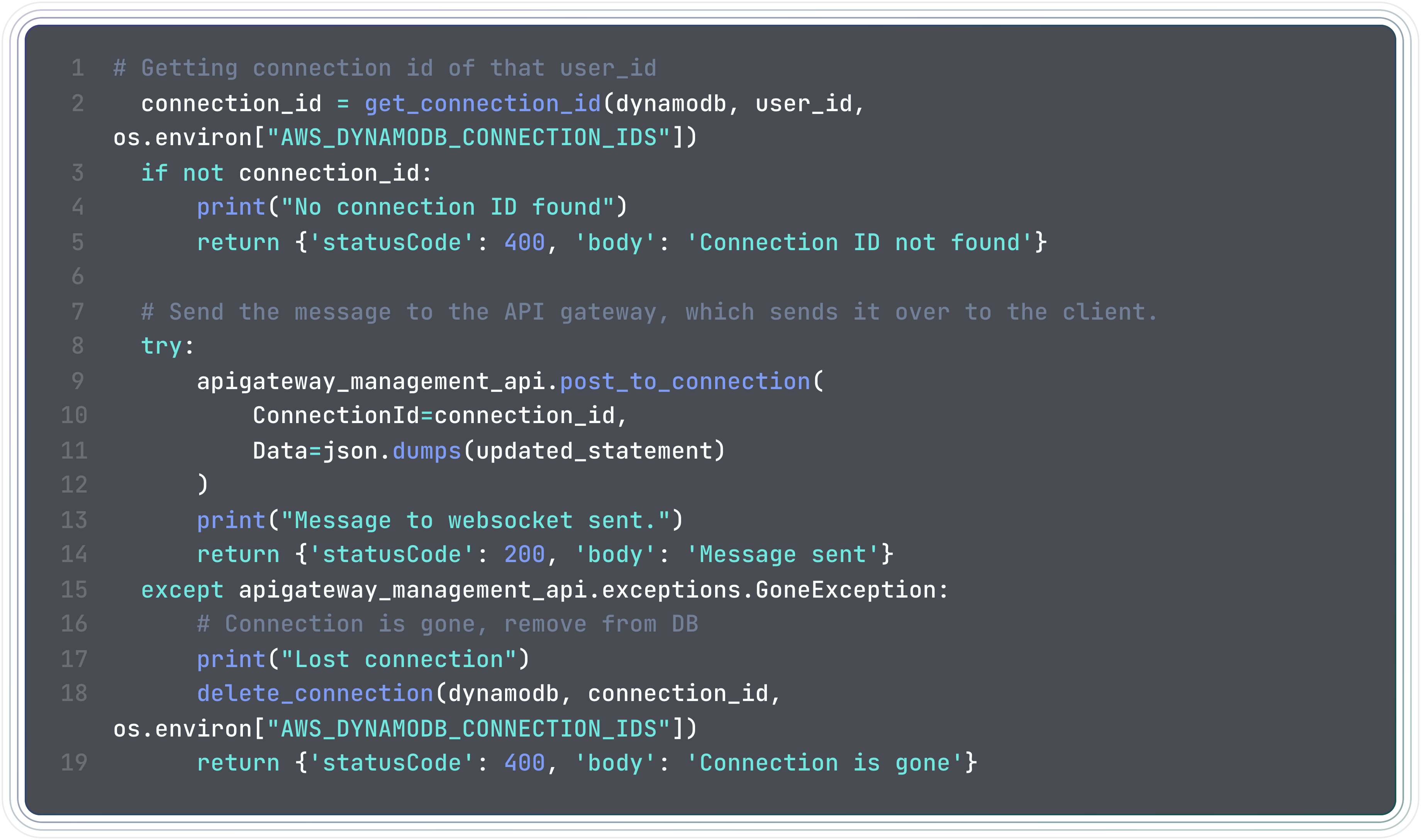Click 'Connection ID not found' string literal
Viewport: 1421px width, 840px height.
[860, 242]
